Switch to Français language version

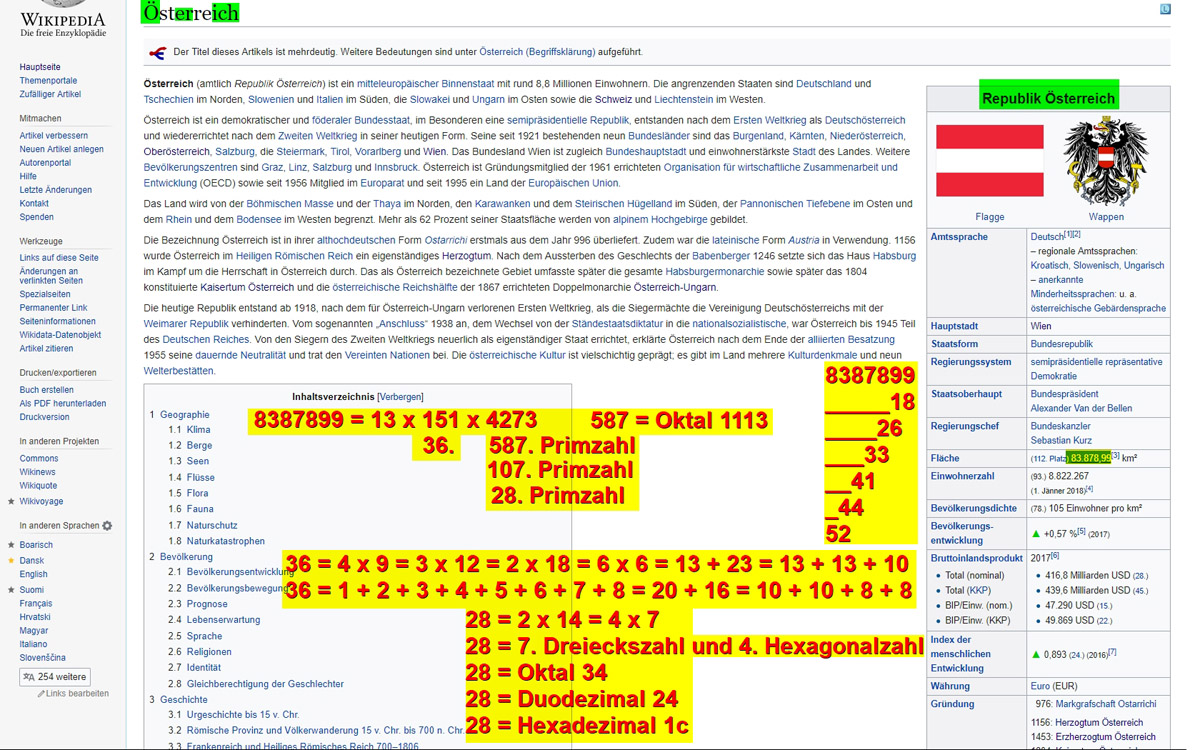pyautogui.click(x=36, y=604)
